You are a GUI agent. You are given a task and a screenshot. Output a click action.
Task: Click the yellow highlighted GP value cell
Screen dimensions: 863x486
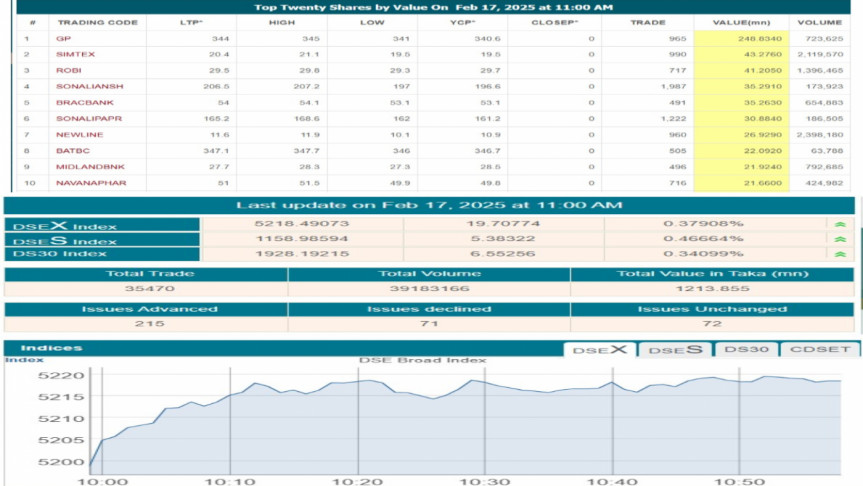pyautogui.click(x=739, y=38)
